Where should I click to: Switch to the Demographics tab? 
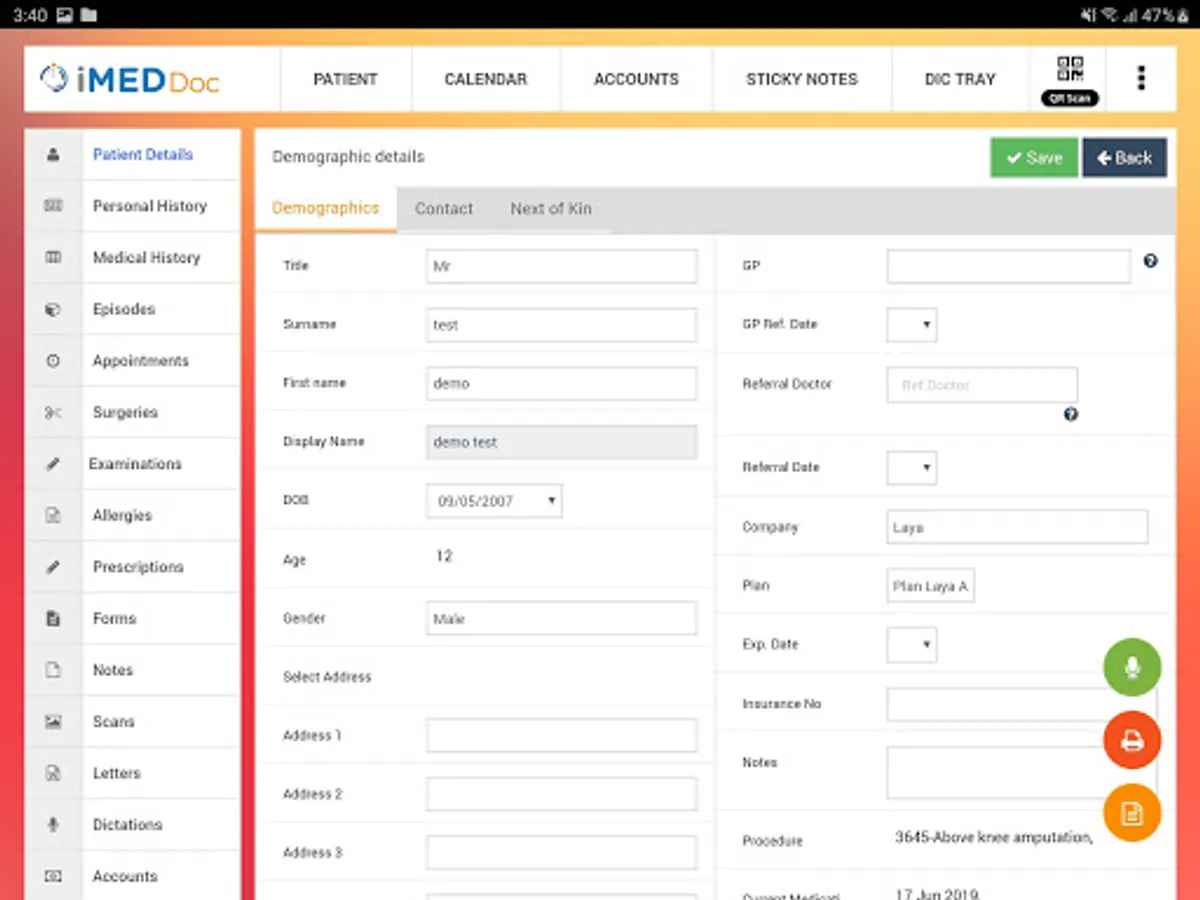tap(326, 209)
